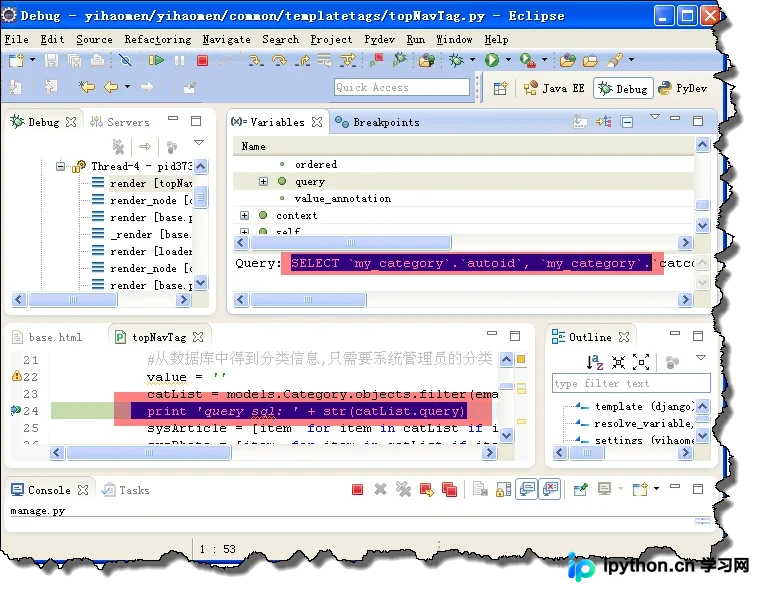758x592 pixels.
Task: Click red Terminate icon in Console toolbar
Action: tap(357, 490)
